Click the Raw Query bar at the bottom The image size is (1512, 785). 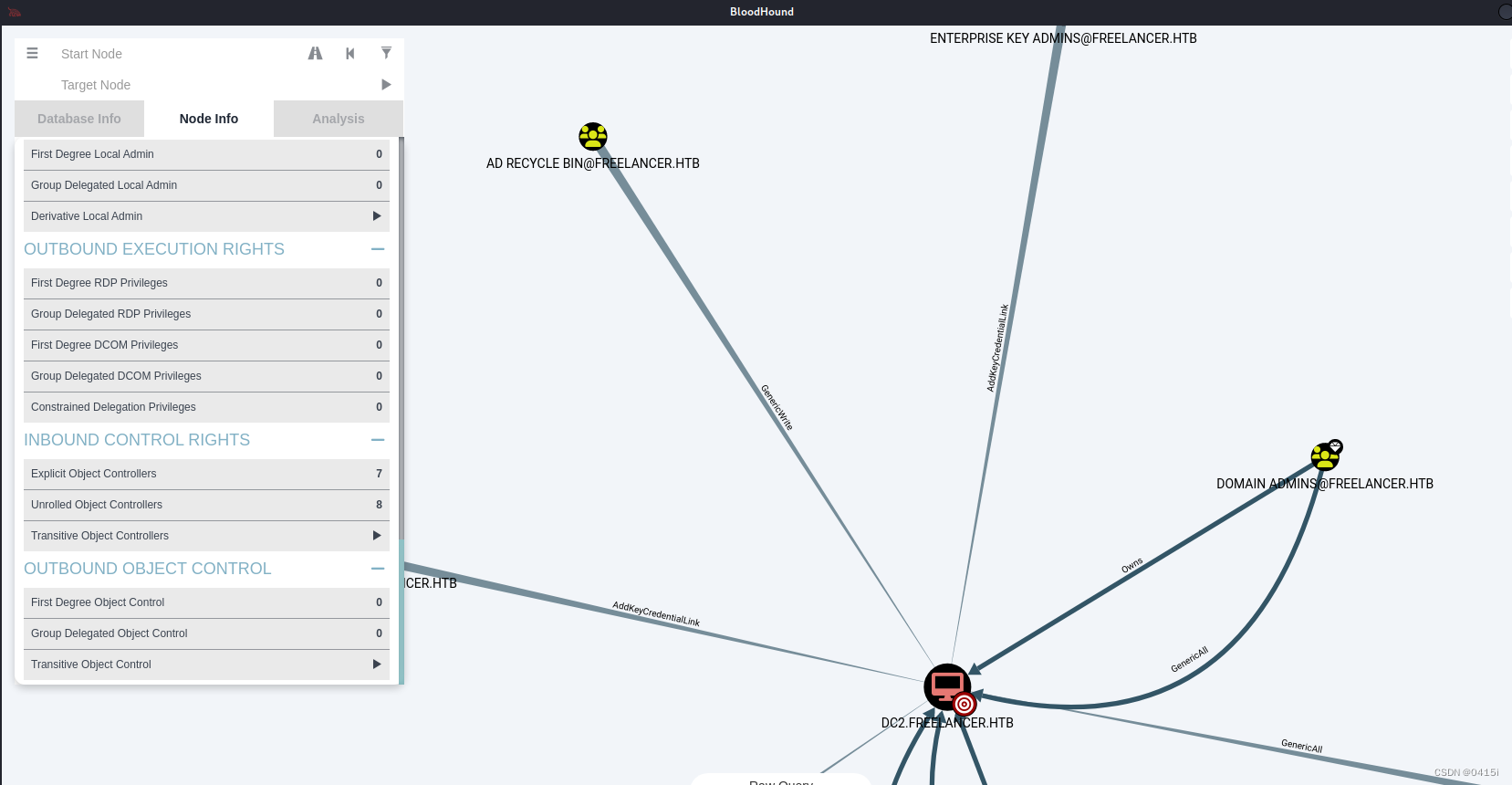click(x=781, y=780)
